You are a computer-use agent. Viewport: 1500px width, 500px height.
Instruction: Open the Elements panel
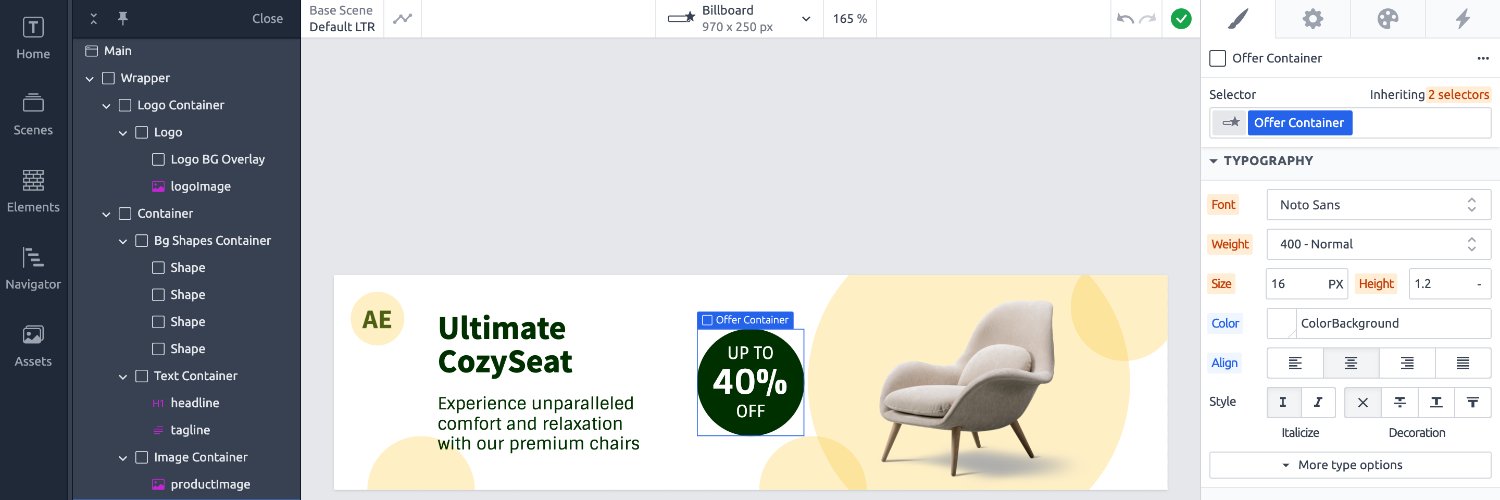pyautogui.click(x=33, y=192)
